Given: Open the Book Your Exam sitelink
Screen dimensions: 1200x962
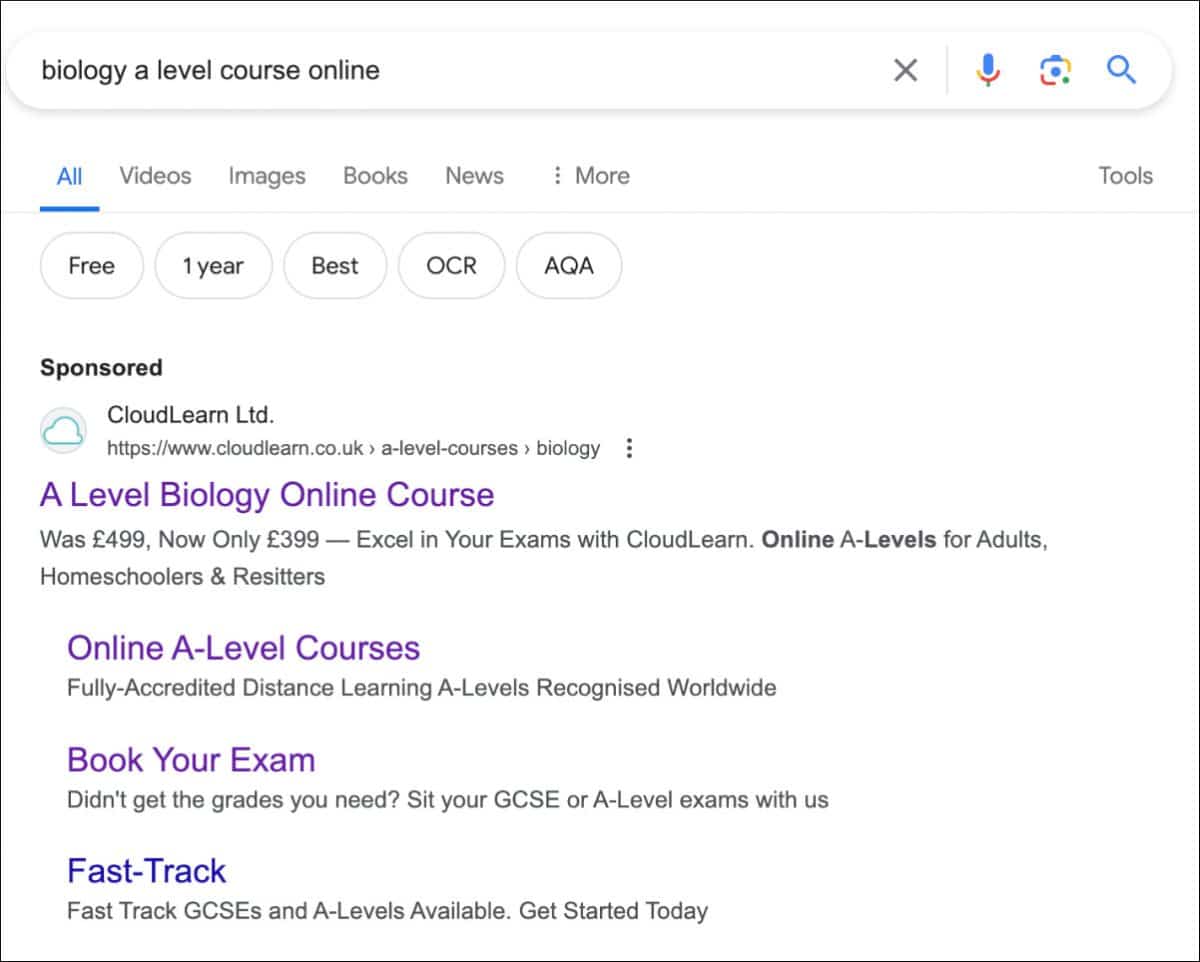Looking at the screenshot, I should (x=191, y=760).
